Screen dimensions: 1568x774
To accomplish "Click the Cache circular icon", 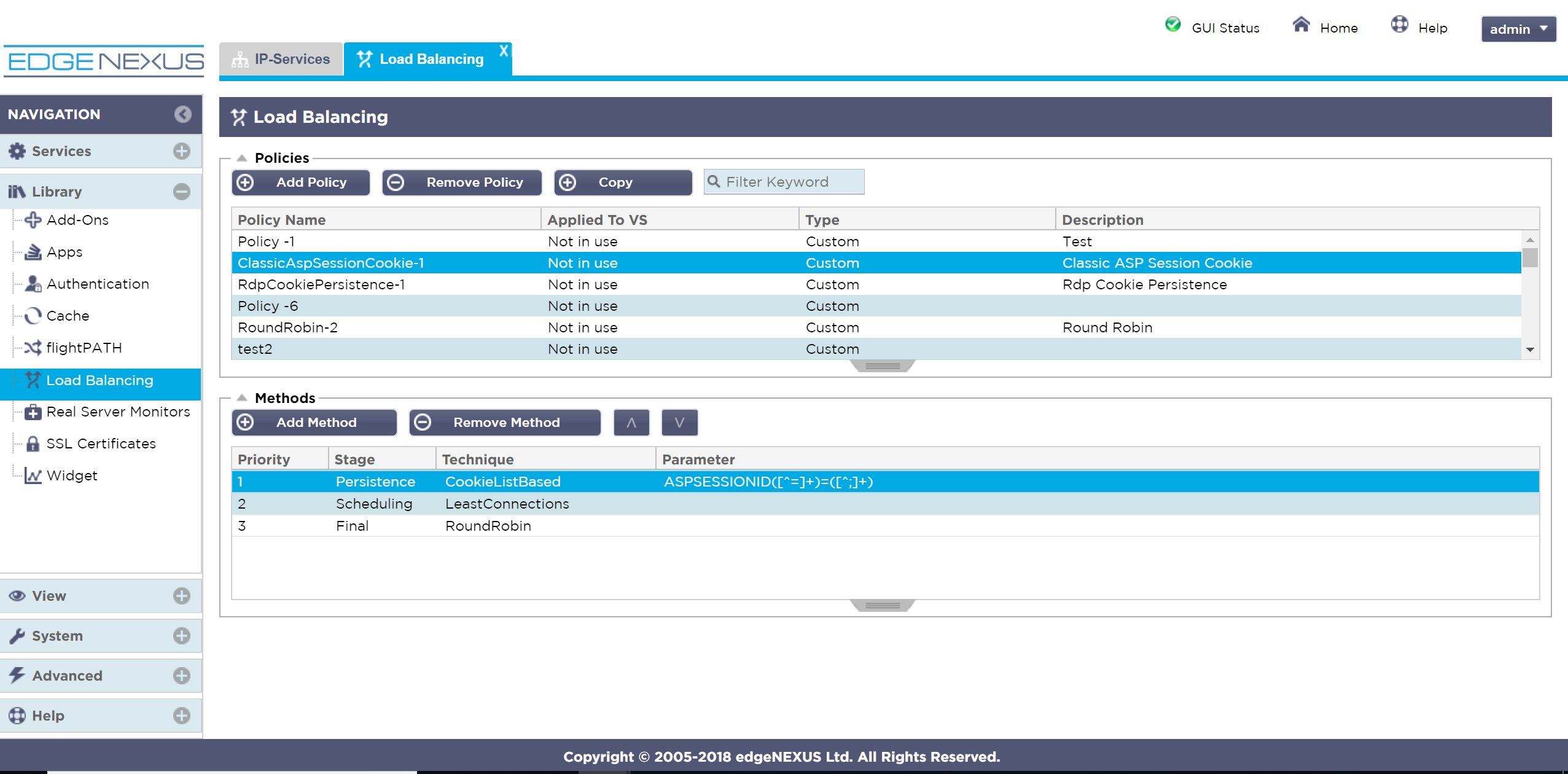I will (33, 316).
